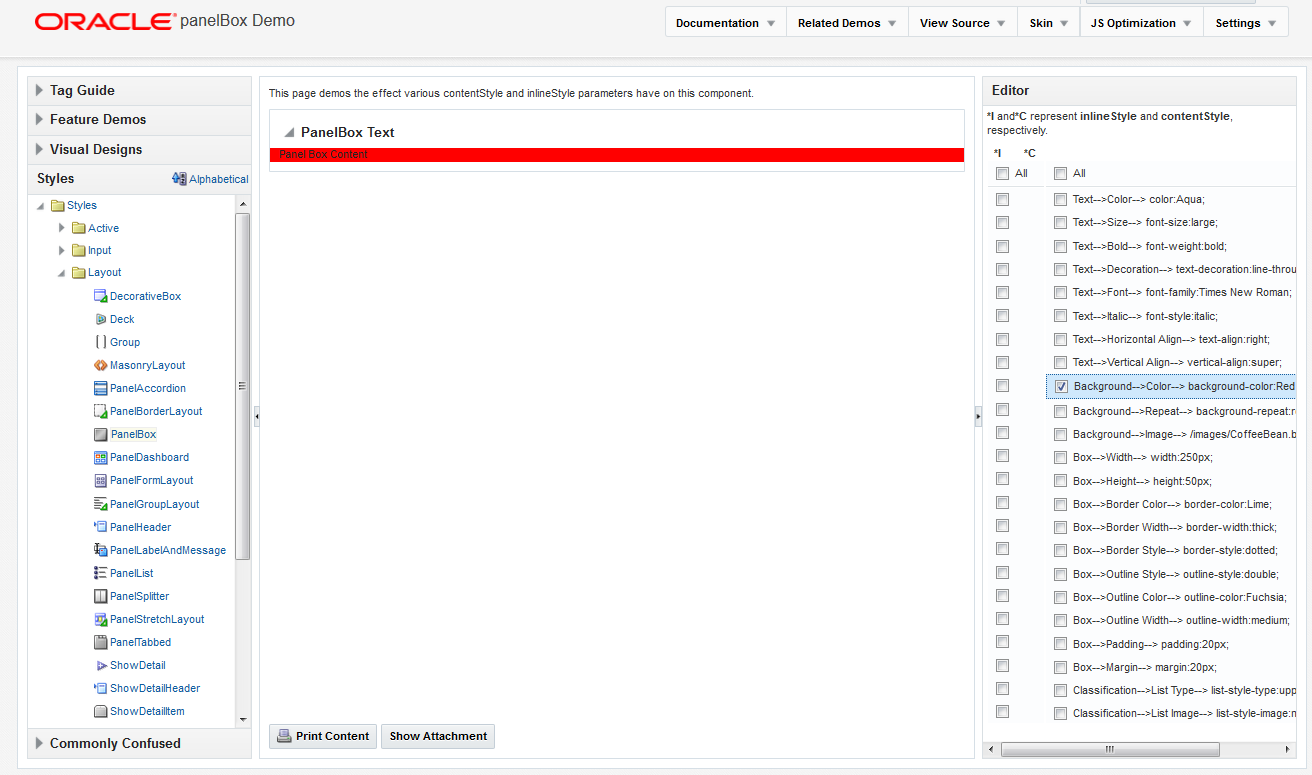Viewport: 1312px width, 775px height.
Task: Click the Active folder icon
Action: click(78, 228)
